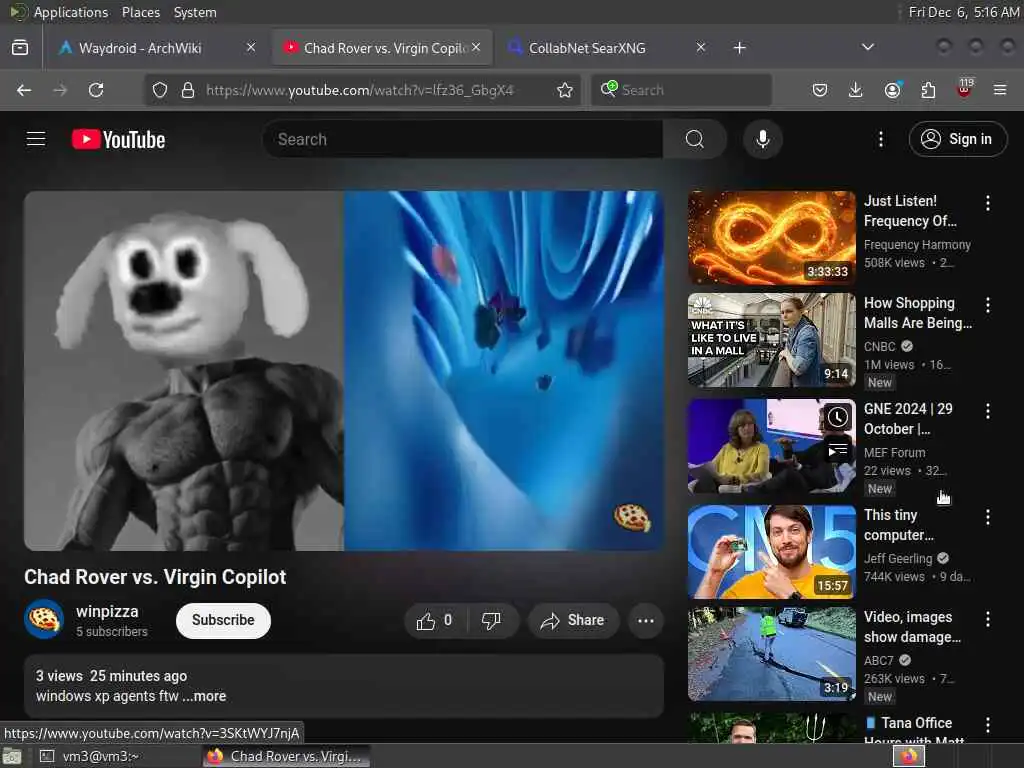The width and height of the screenshot is (1024, 768).
Task: Open the System menu
Action: pos(195,12)
